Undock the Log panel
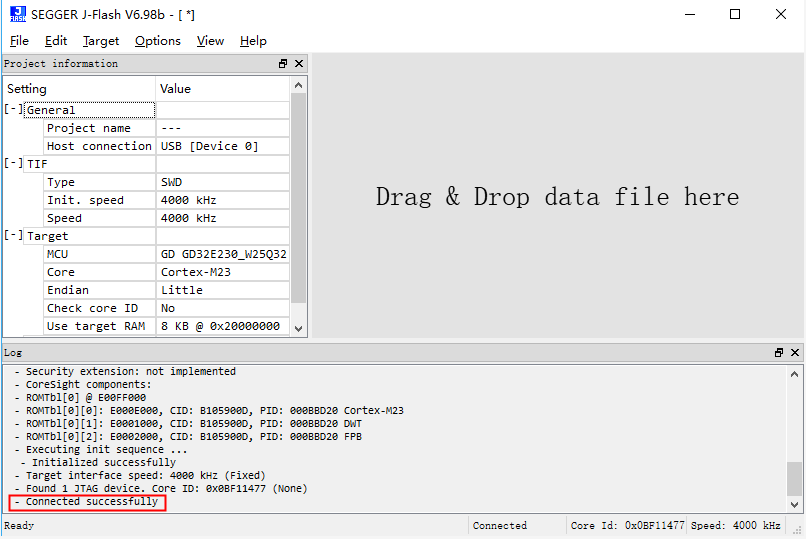Viewport: 806px width, 539px height. point(779,352)
